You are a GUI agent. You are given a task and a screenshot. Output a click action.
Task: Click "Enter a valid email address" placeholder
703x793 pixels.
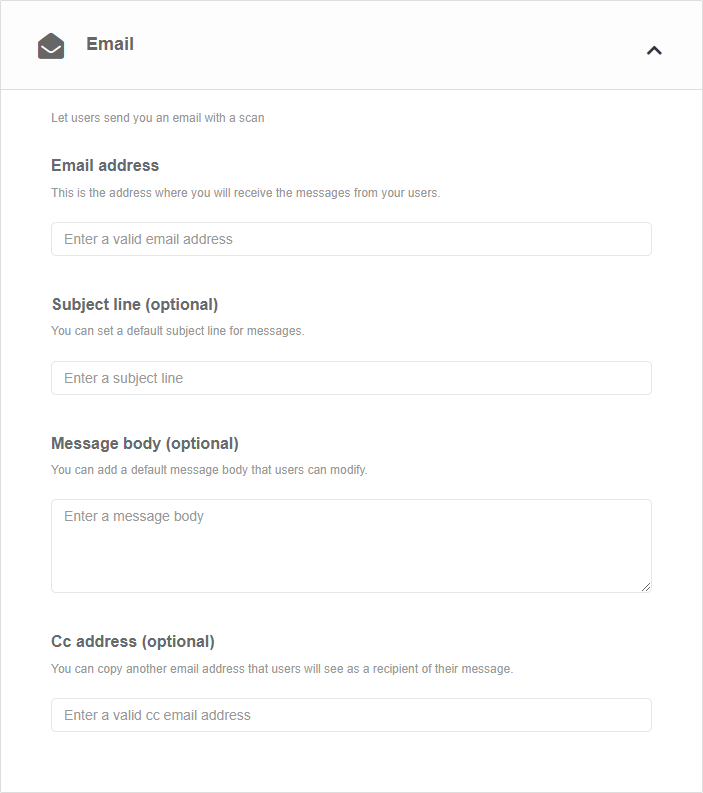pos(148,239)
